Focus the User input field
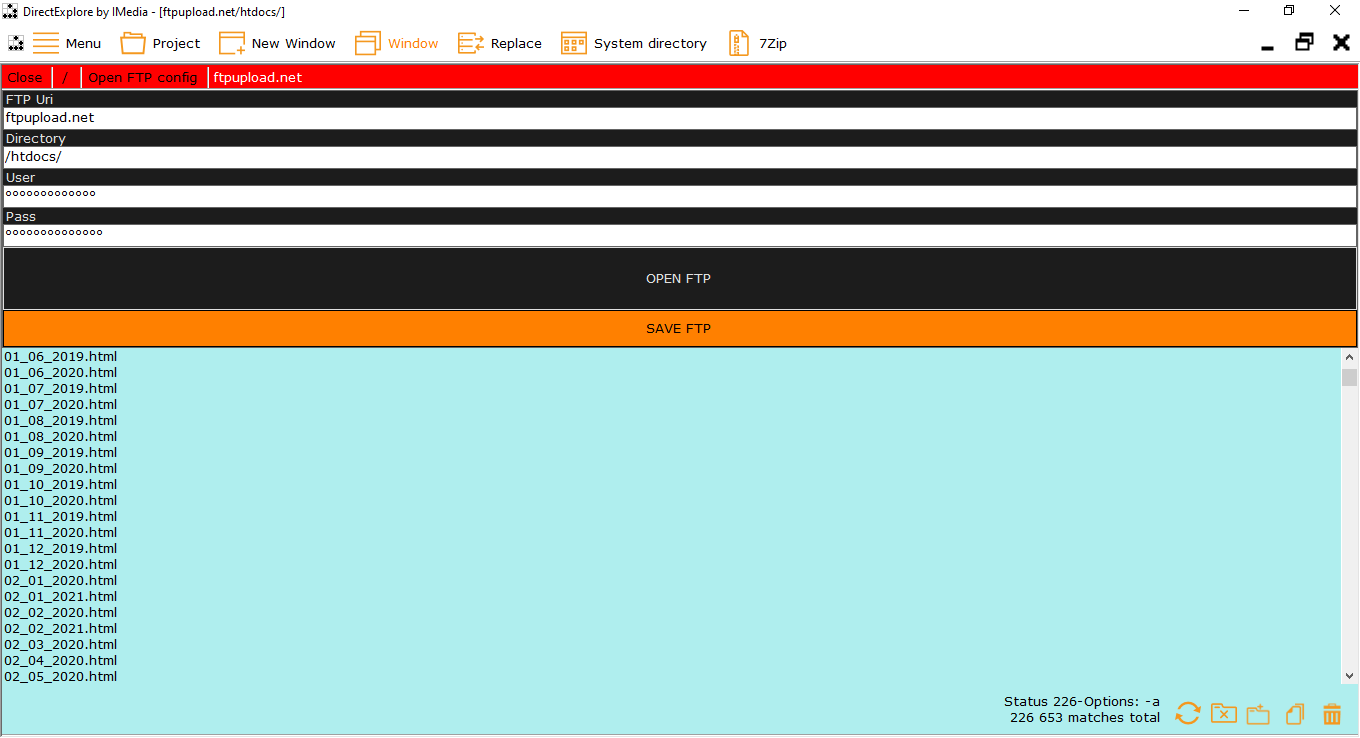 tap(679, 196)
